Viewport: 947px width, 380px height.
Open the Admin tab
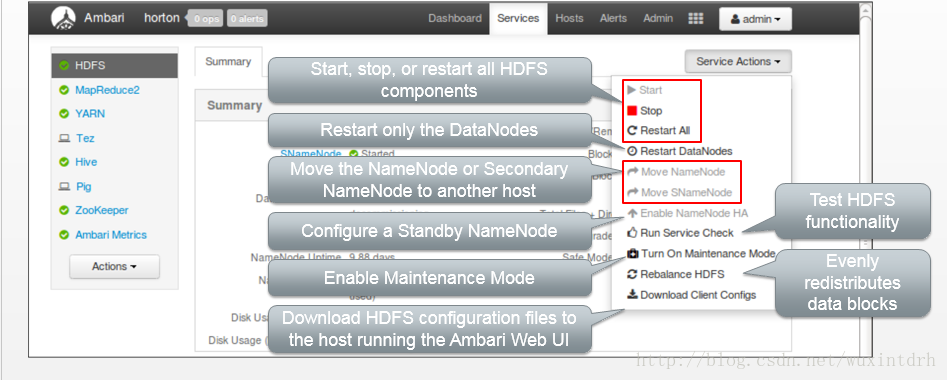(x=658, y=19)
